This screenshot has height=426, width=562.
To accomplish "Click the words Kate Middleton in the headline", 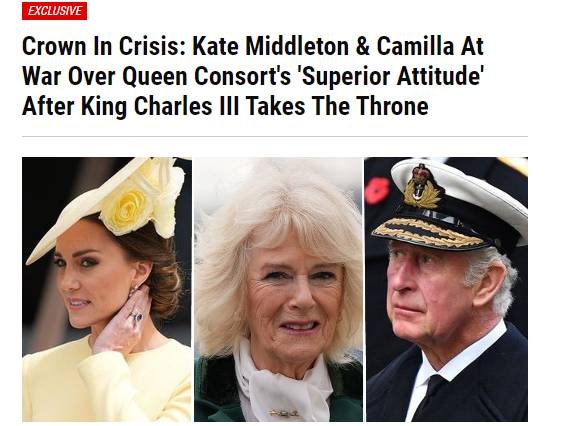I will click(271, 47).
